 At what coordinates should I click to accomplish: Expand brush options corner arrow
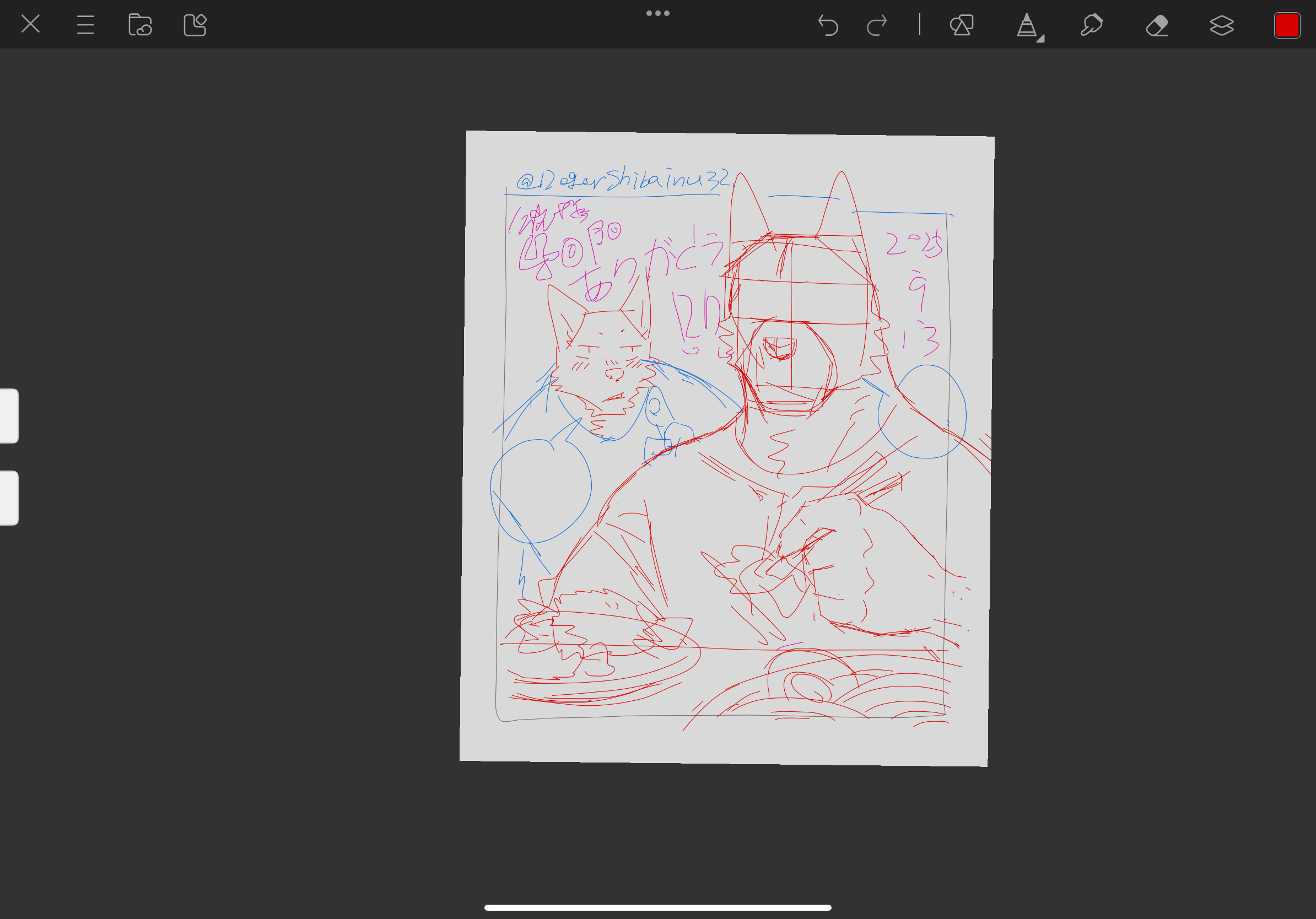point(1040,39)
